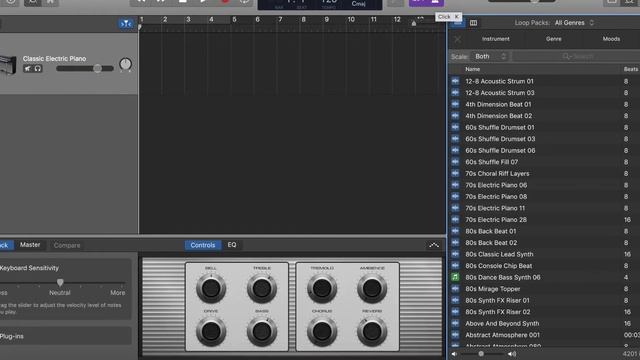This screenshot has height=360, width=640.
Task: Switch to the Master tab
Action: pos(30,245)
